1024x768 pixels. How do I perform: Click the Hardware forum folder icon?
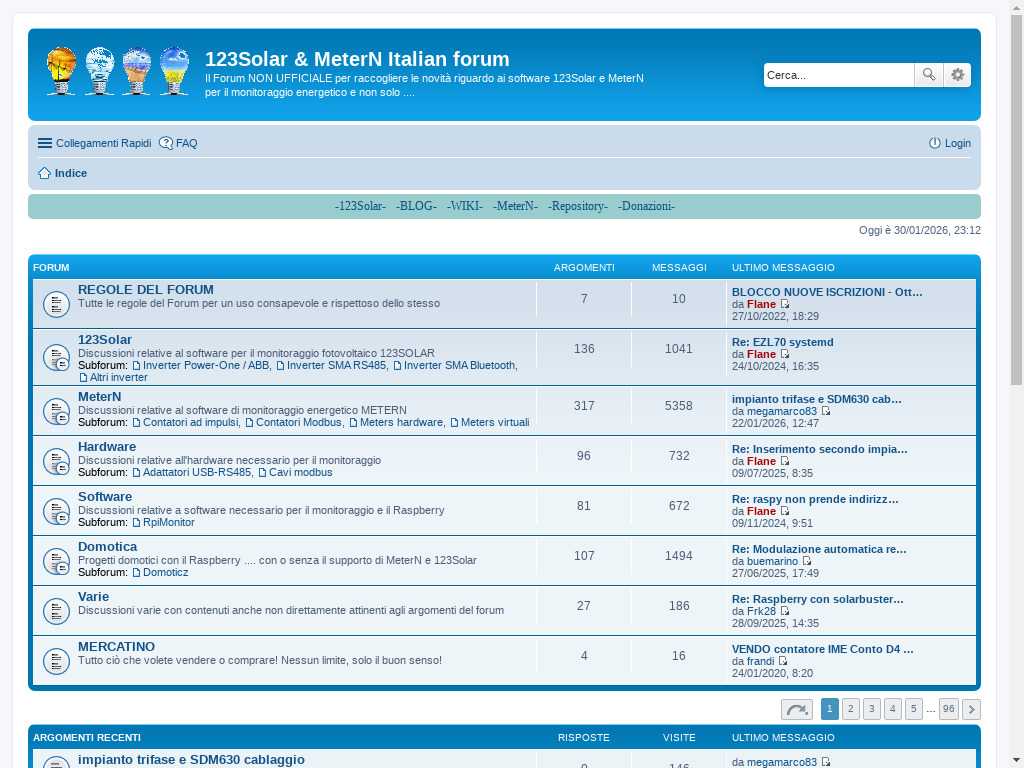point(56,461)
